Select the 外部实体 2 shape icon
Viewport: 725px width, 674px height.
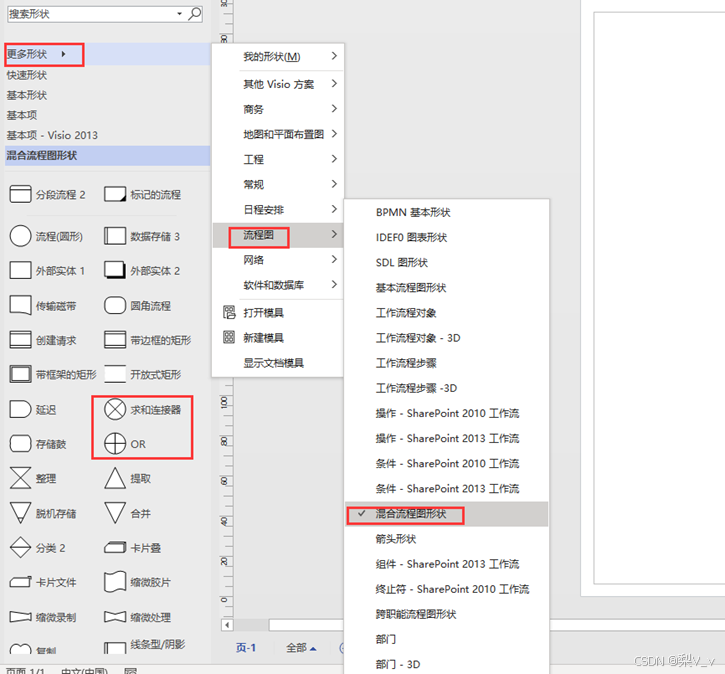tap(115, 270)
